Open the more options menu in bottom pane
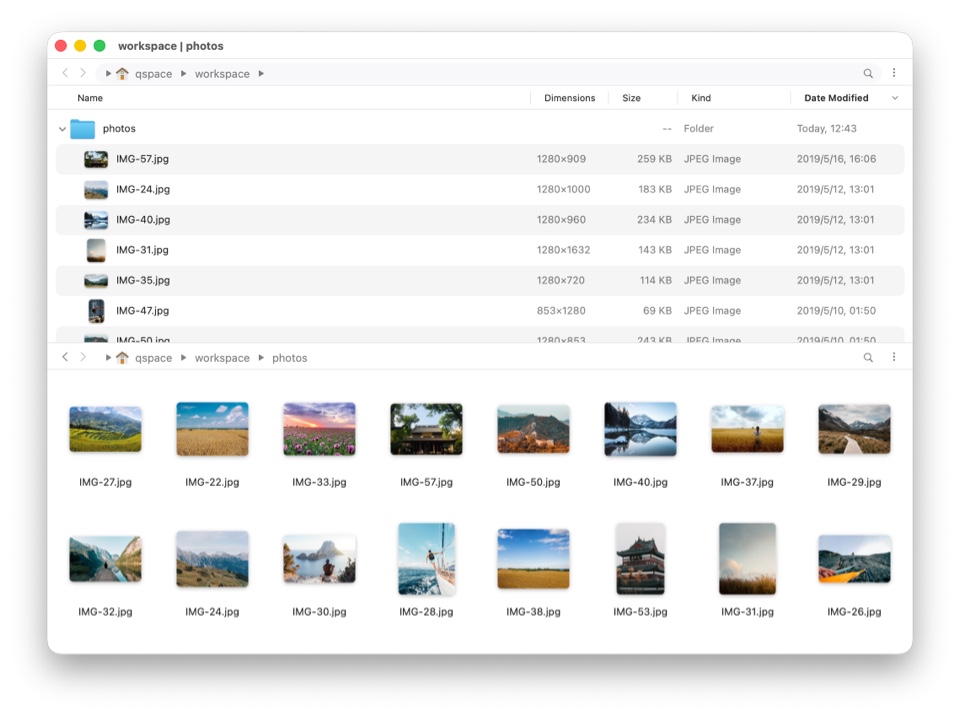Viewport: 960px width, 715px height. [893, 357]
